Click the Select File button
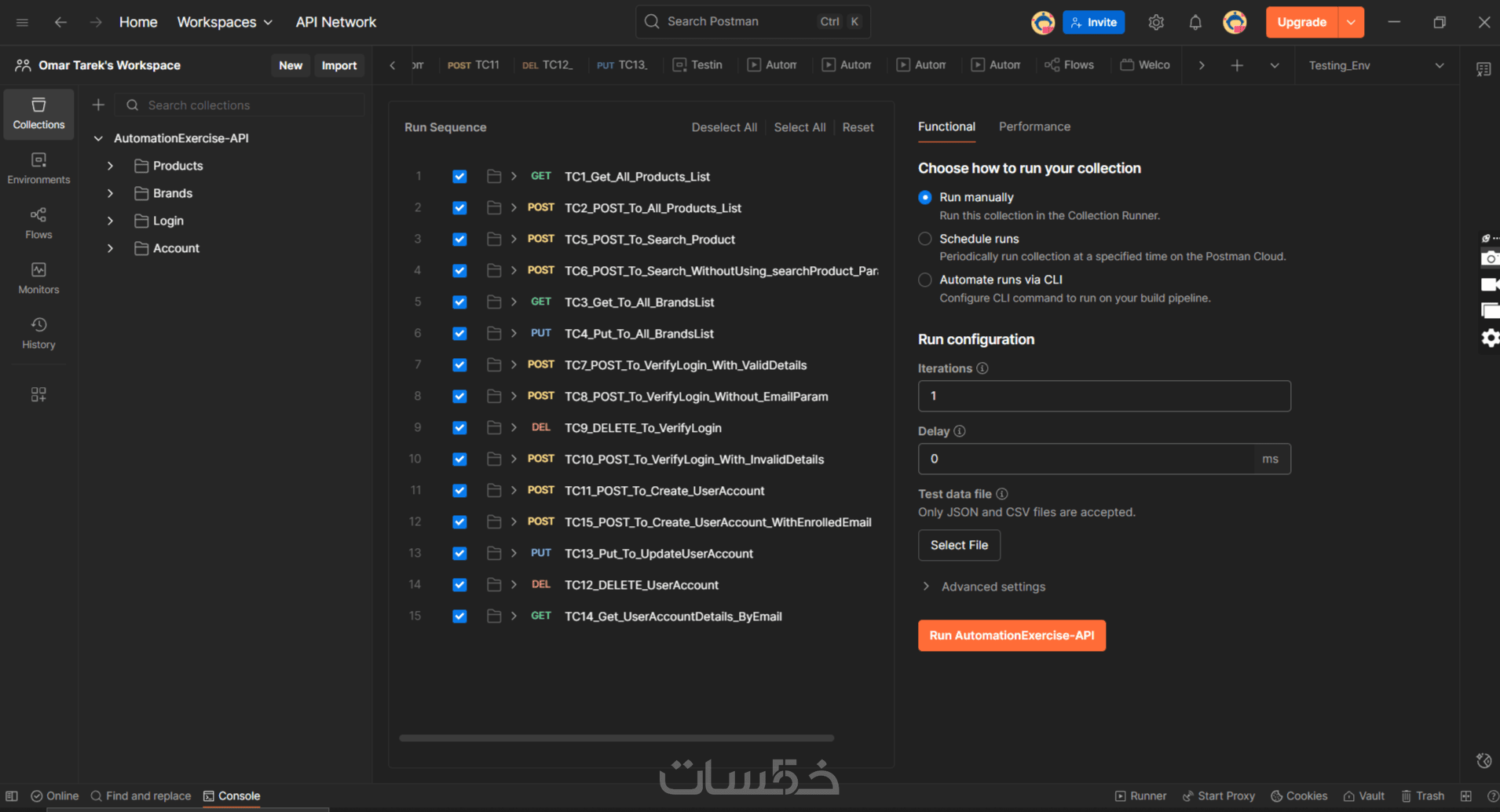Viewport: 1500px width, 812px height. pos(959,545)
